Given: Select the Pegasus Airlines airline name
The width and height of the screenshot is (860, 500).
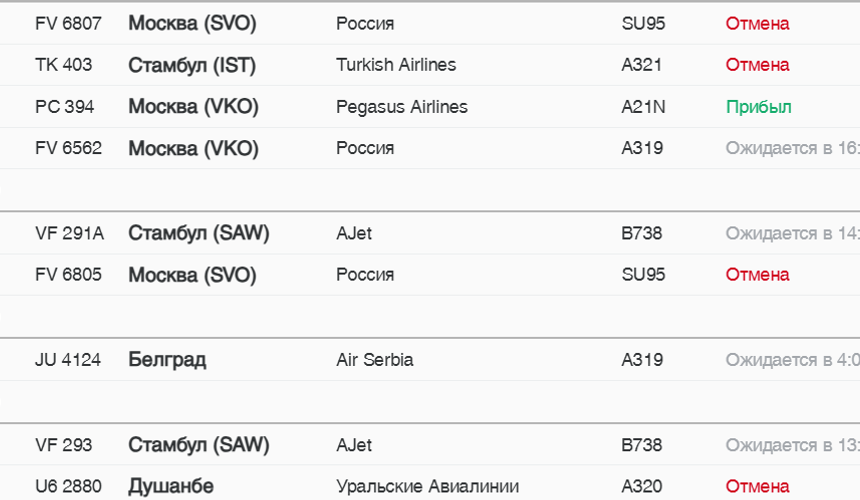Looking at the screenshot, I should 402,107.
